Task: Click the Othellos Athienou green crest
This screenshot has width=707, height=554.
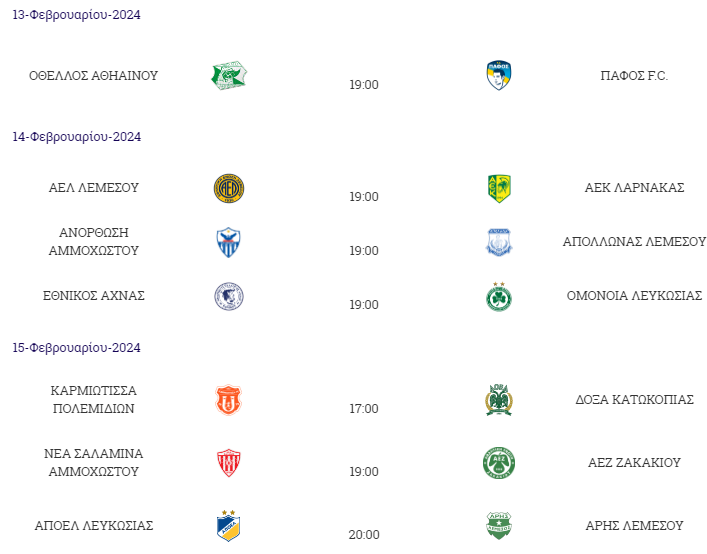Action: click(229, 75)
